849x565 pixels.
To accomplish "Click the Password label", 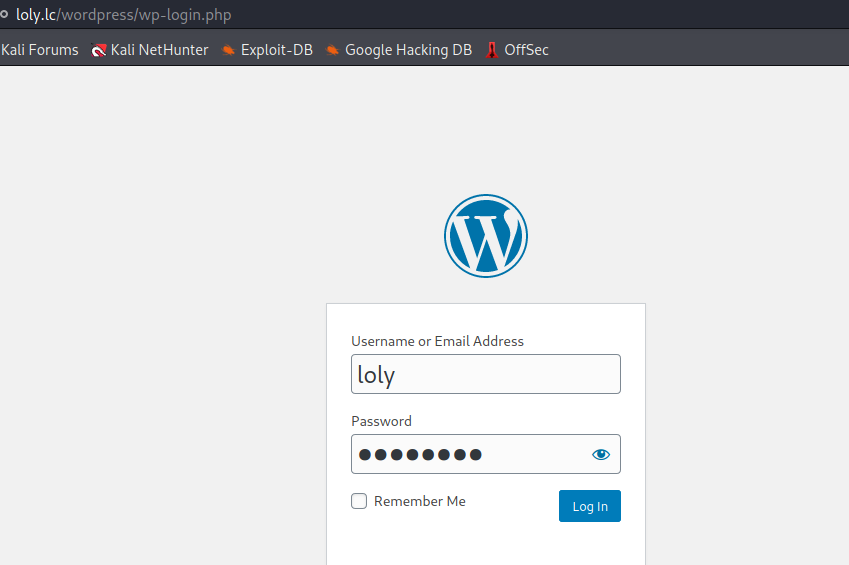I will click(381, 421).
